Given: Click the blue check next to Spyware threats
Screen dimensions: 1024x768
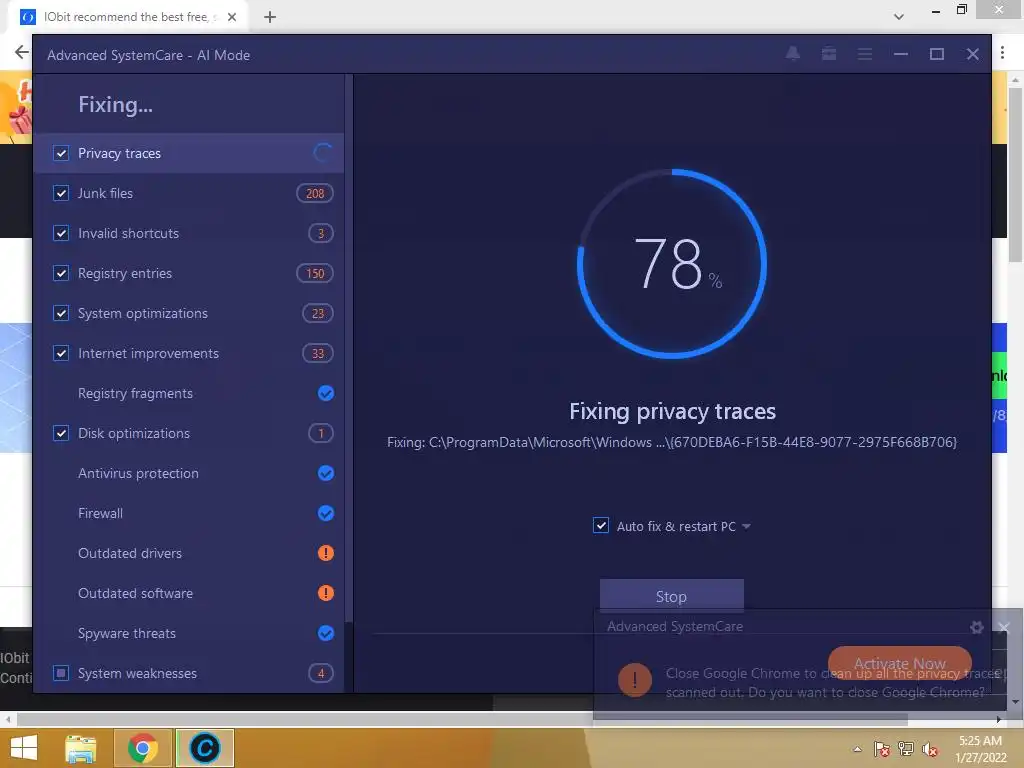Looking at the screenshot, I should pyautogui.click(x=325, y=633).
